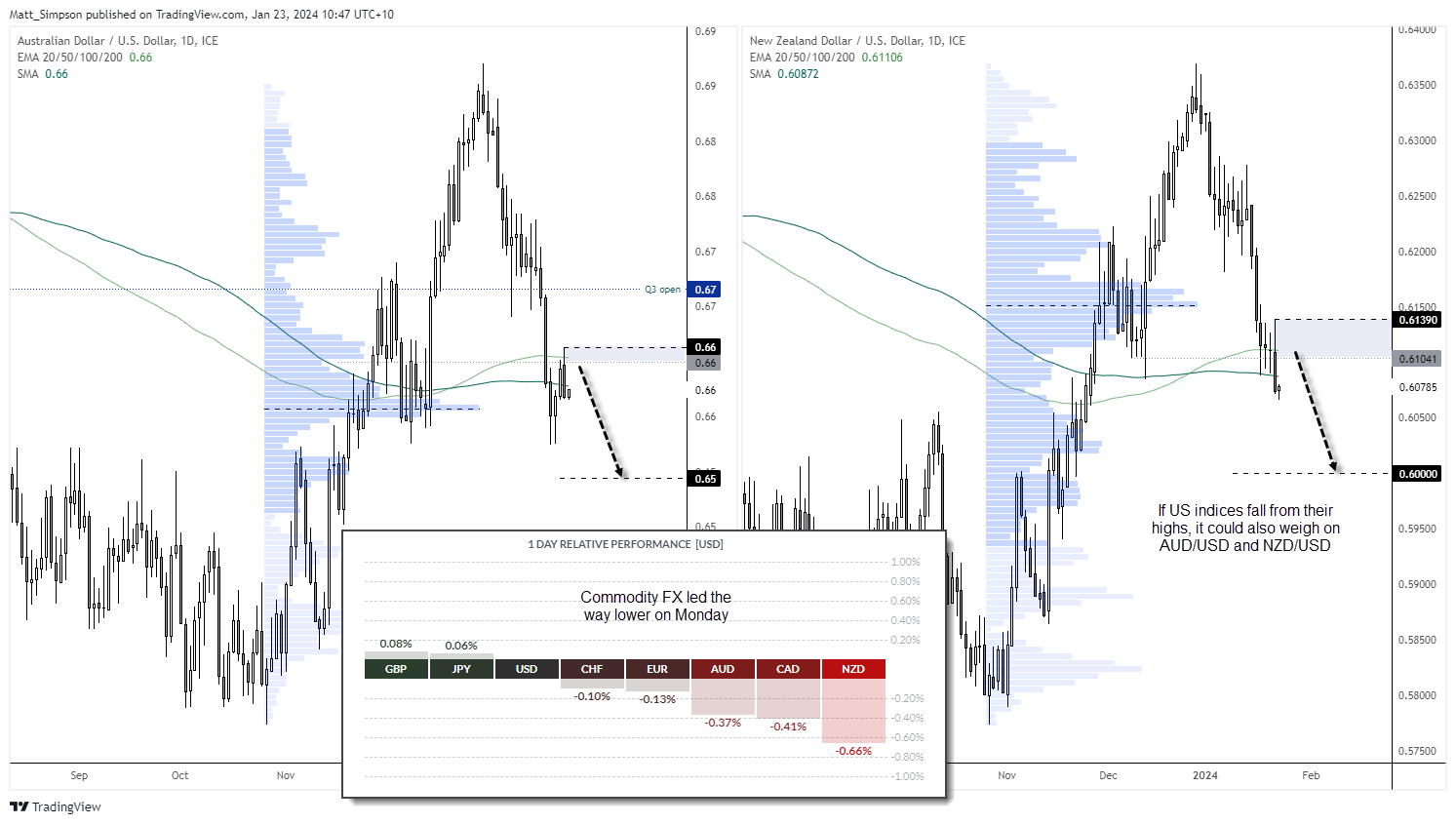Select the red NZD currency box
Image resolution: width=1456 pixels, height=825 pixels.
pos(853,669)
